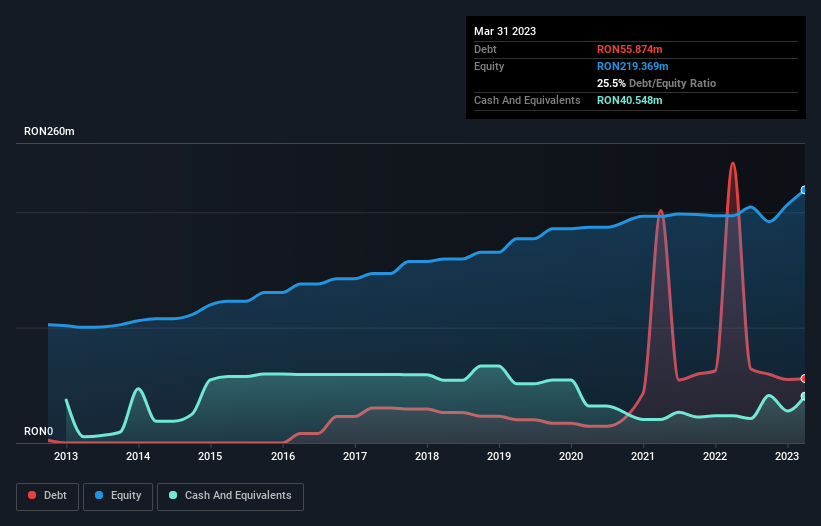Click the RON219.369m equity value
The width and height of the screenshot is (821, 526).
tap(633, 66)
